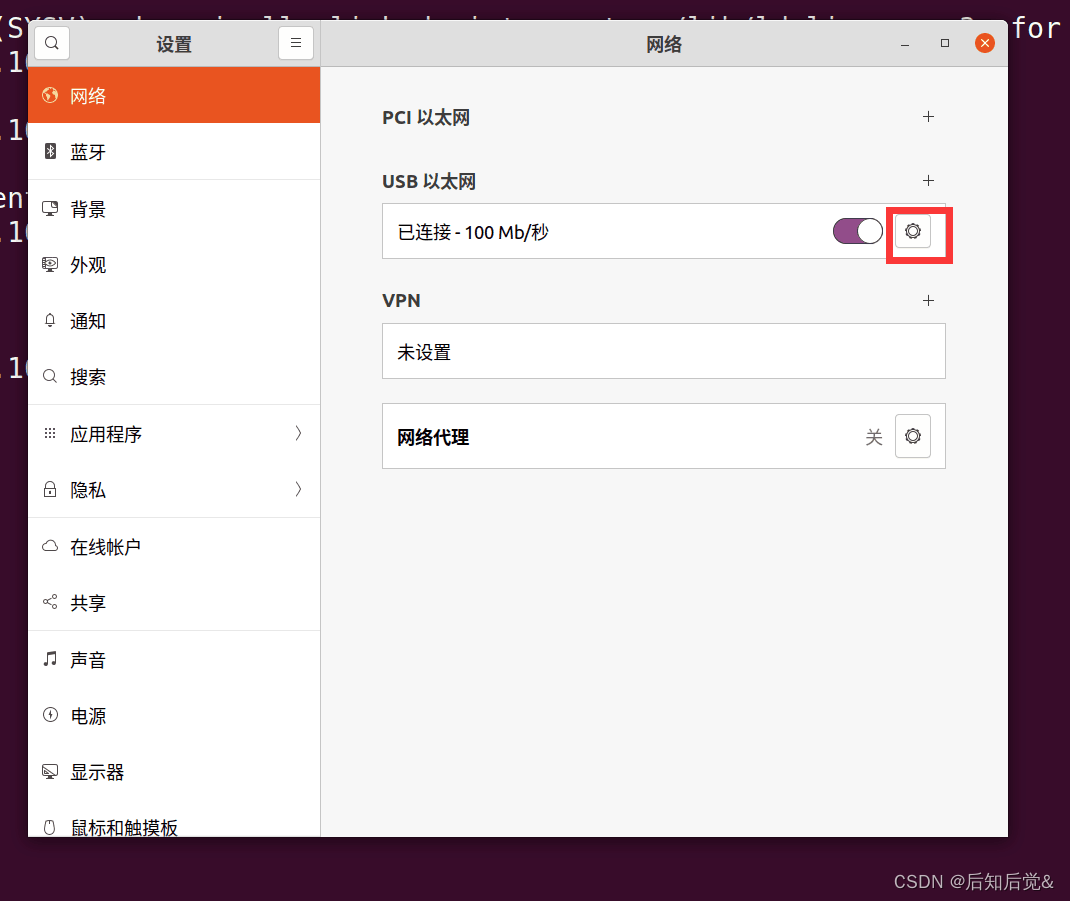This screenshot has width=1070, height=901.
Task: Add a USB ethernet connection with plus
Action: pyautogui.click(x=928, y=181)
